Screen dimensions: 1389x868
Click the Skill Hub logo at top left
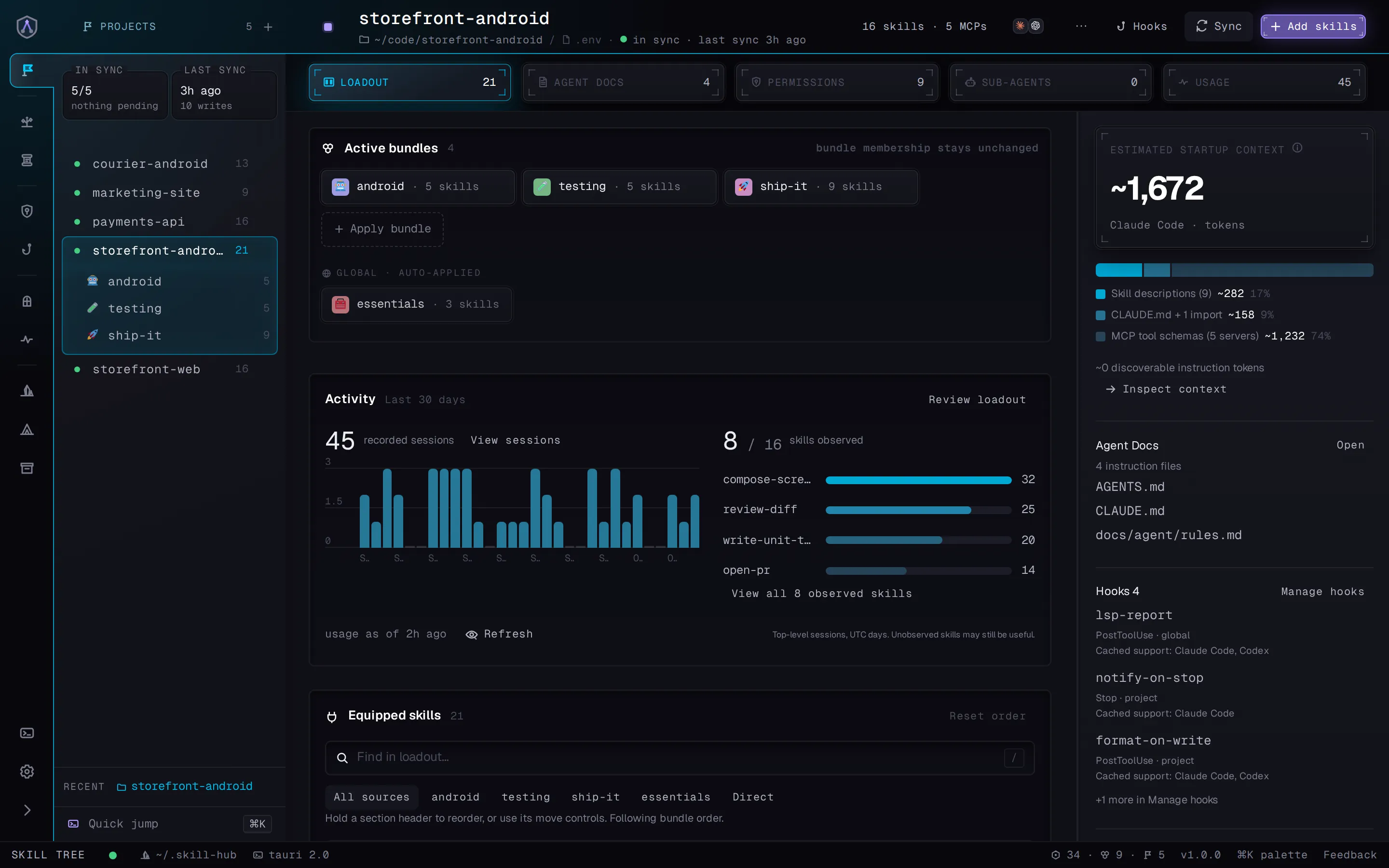pyautogui.click(x=27, y=27)
